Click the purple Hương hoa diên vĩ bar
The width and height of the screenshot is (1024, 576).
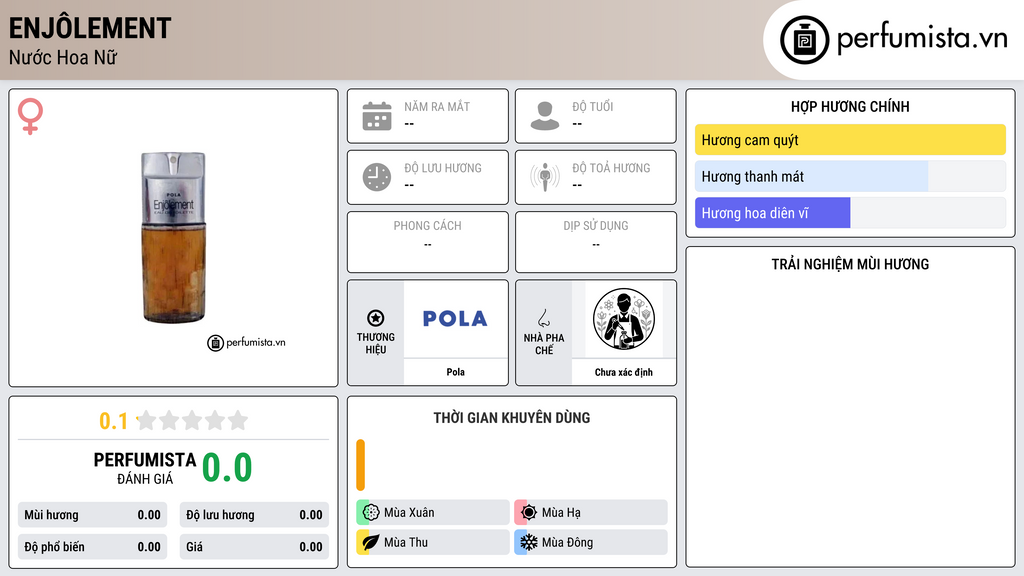coord(850,213)
